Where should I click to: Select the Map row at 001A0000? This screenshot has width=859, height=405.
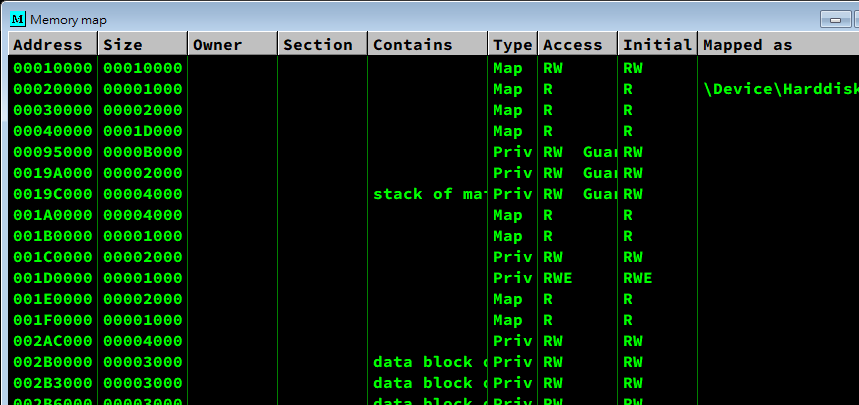(x=53, y=215)
